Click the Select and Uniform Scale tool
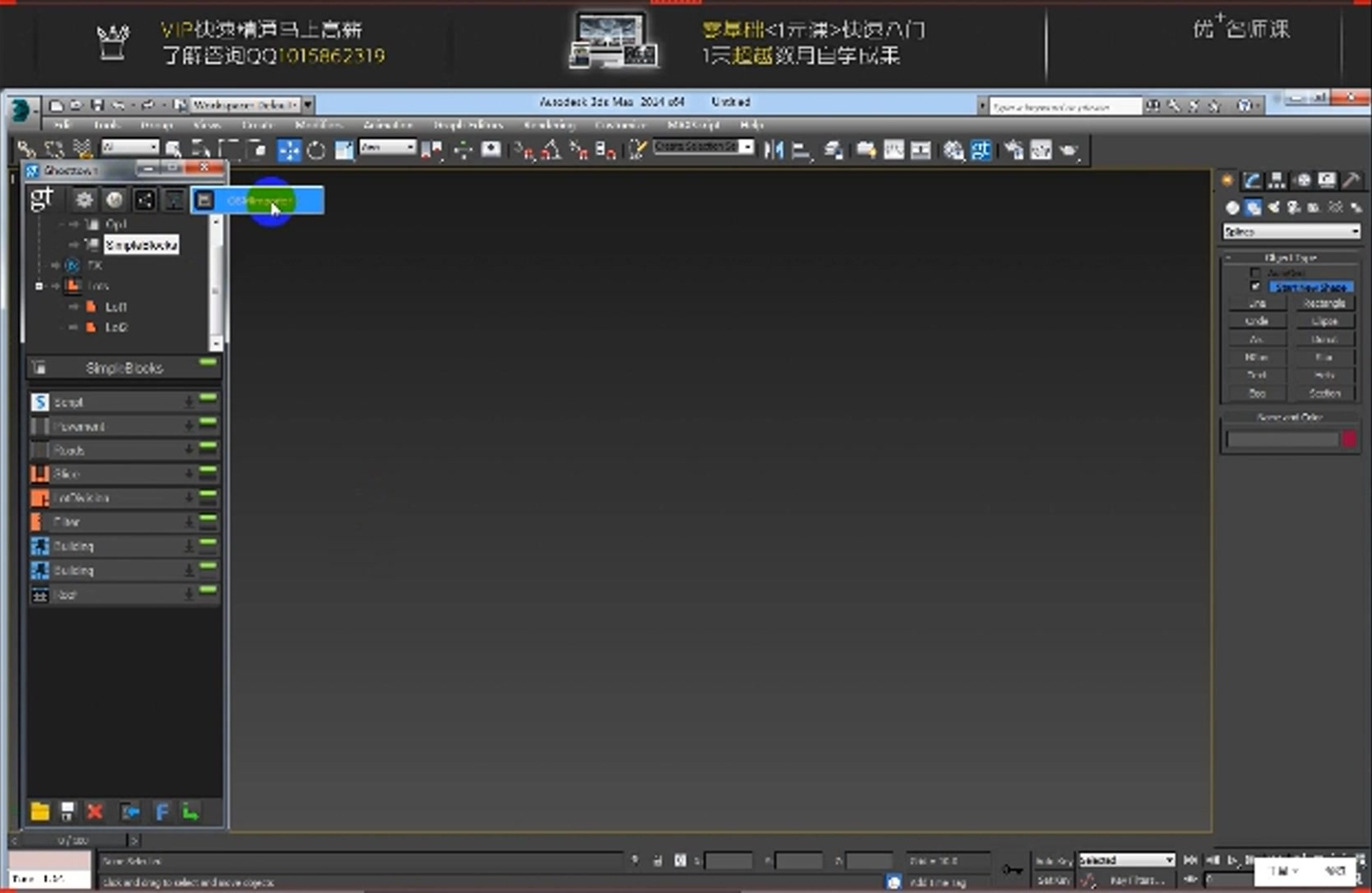The width and height of the screenshot is (1372, 893). [344, 150]
